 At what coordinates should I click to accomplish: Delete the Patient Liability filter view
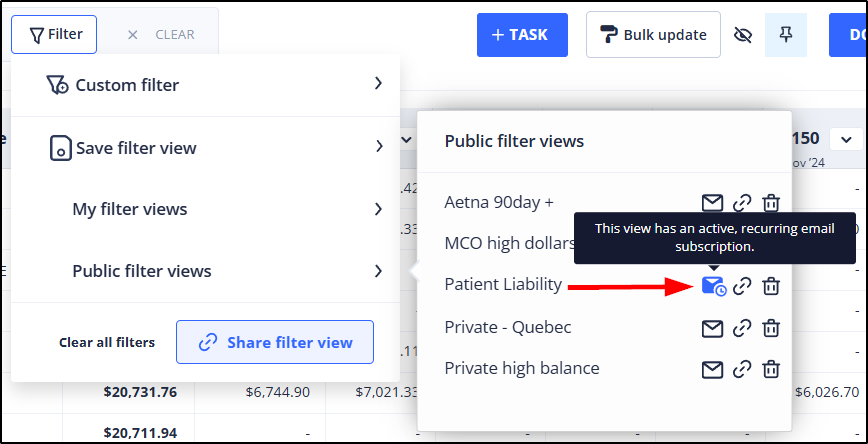(x=771, y=286)
